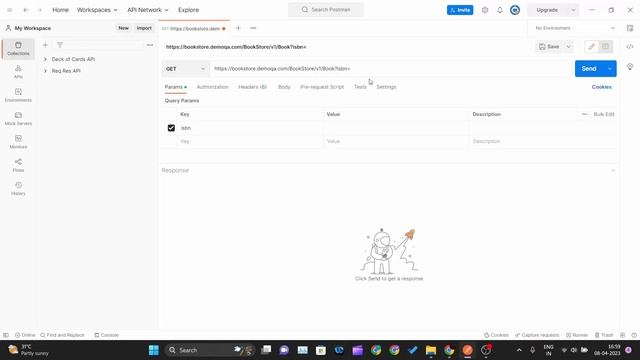Click the Invite button
The width and height of the screenshot is (640, 360).
click(x=460, y=10)
